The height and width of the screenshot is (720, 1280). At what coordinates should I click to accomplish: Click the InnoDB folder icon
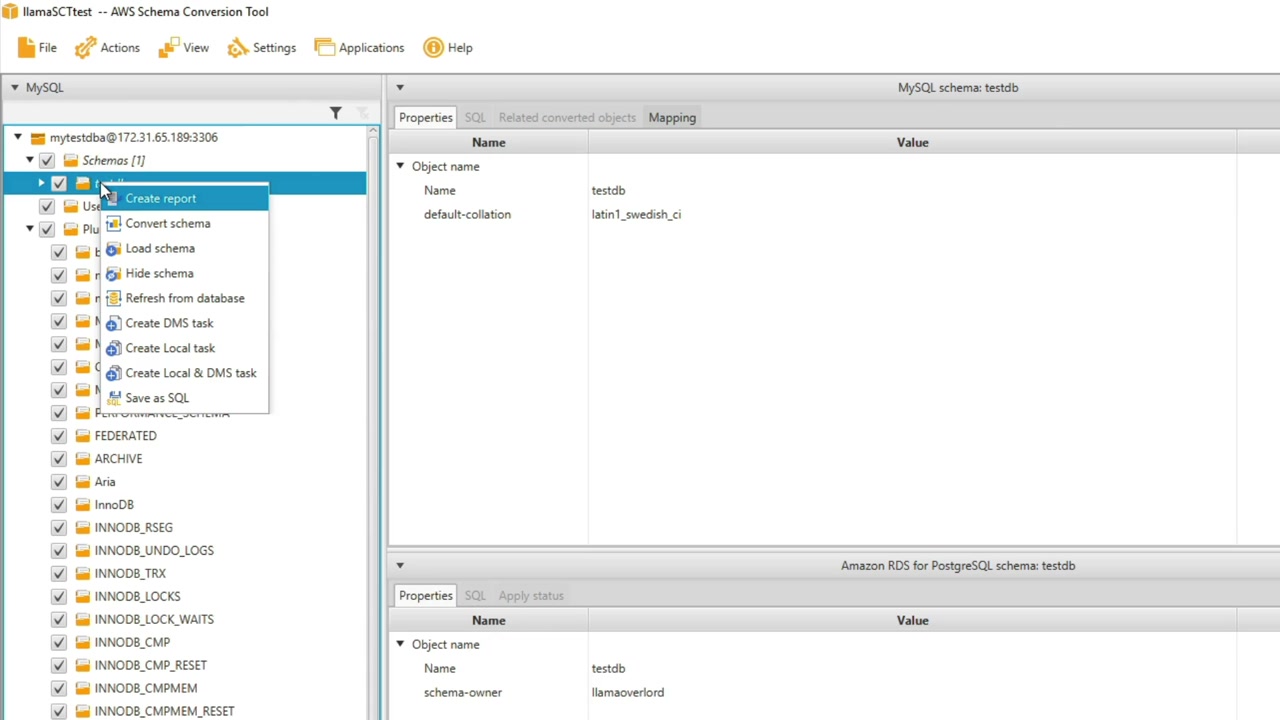point(83,505)
